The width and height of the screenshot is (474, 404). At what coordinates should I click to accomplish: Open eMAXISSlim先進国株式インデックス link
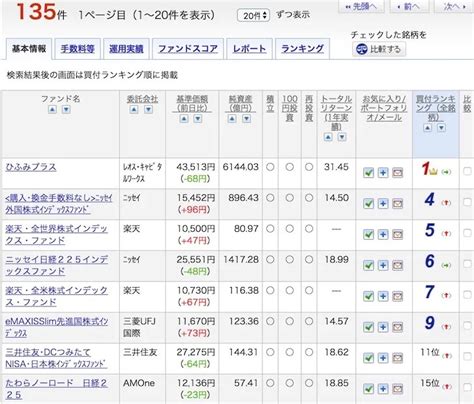tap(57, 327)
